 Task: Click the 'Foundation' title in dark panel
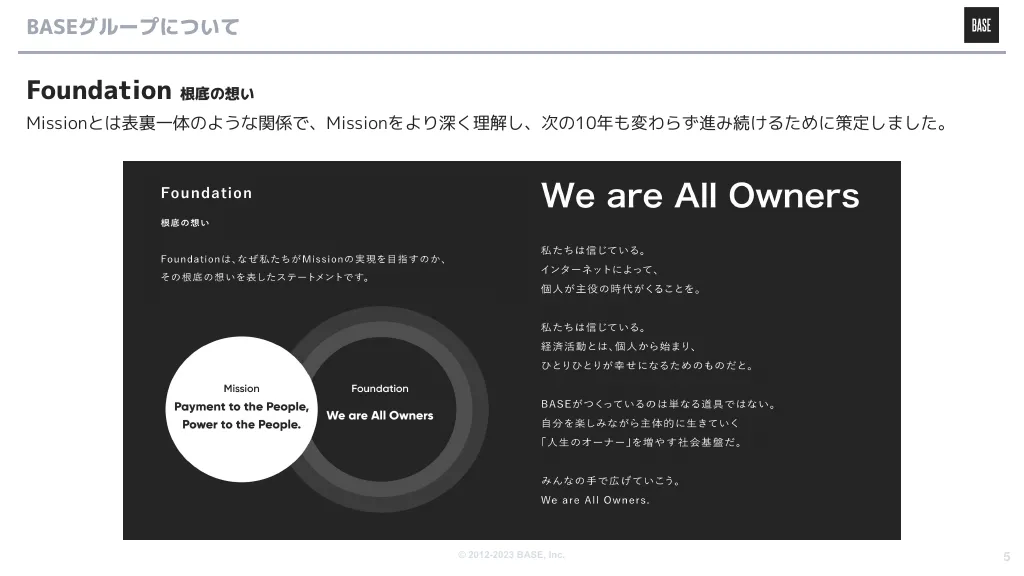tap(206, 193)
